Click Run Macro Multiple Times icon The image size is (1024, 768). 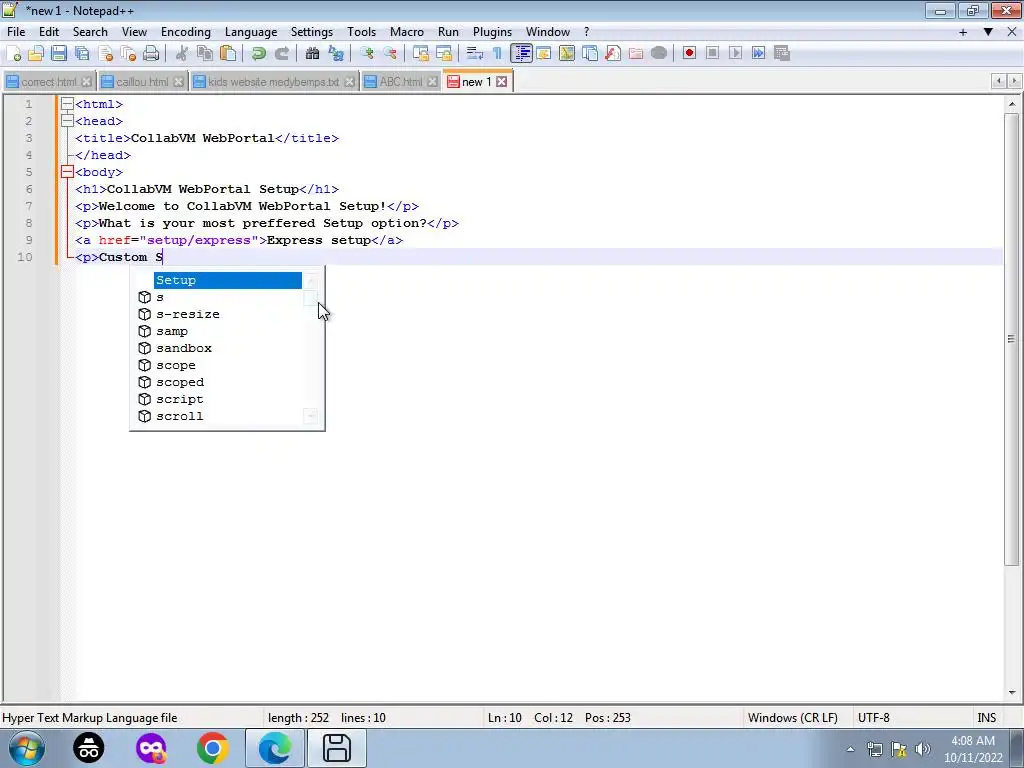pyautogui.click(x=759, y=54)
